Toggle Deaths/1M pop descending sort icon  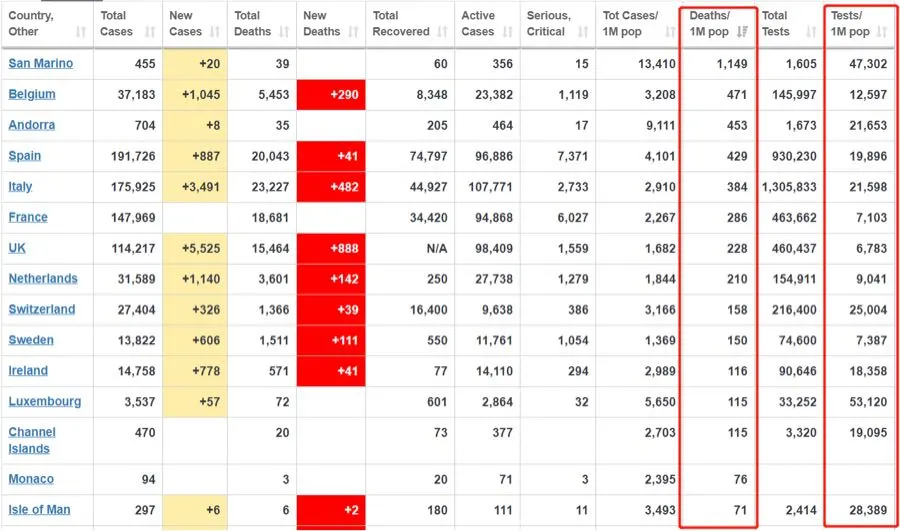coord(742,32)
